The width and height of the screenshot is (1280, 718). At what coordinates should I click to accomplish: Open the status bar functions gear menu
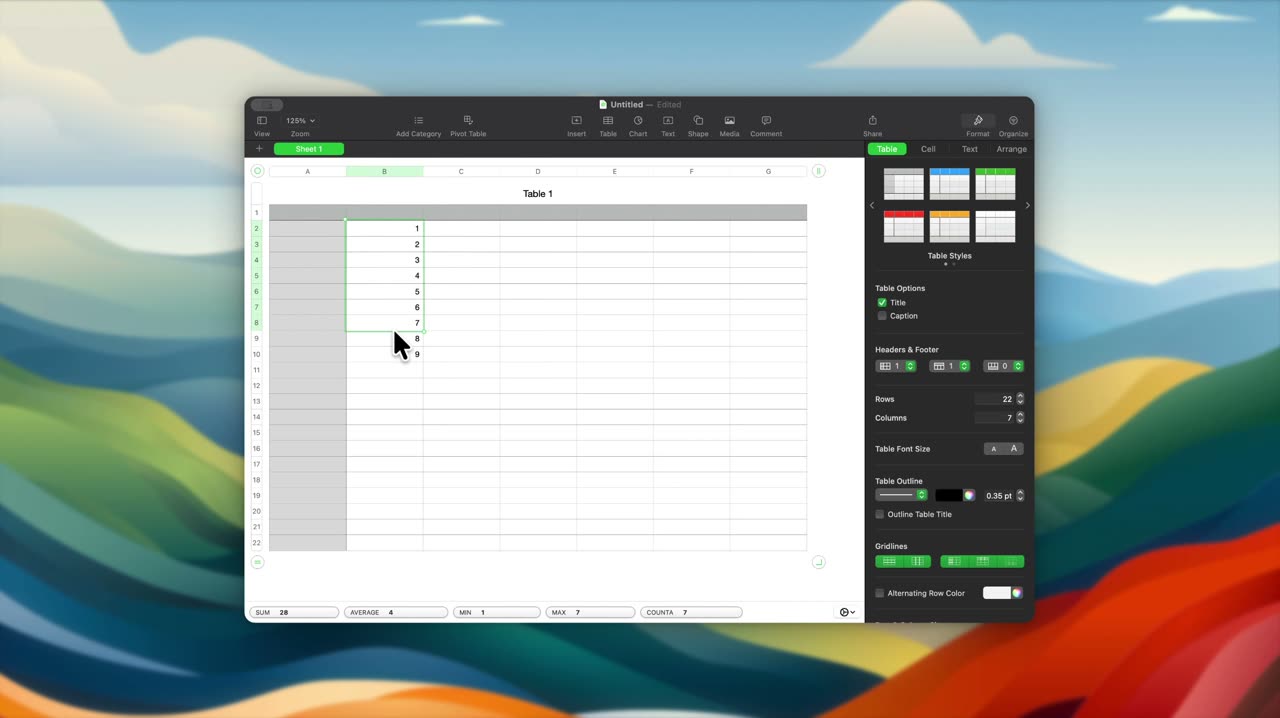[848, 612]
